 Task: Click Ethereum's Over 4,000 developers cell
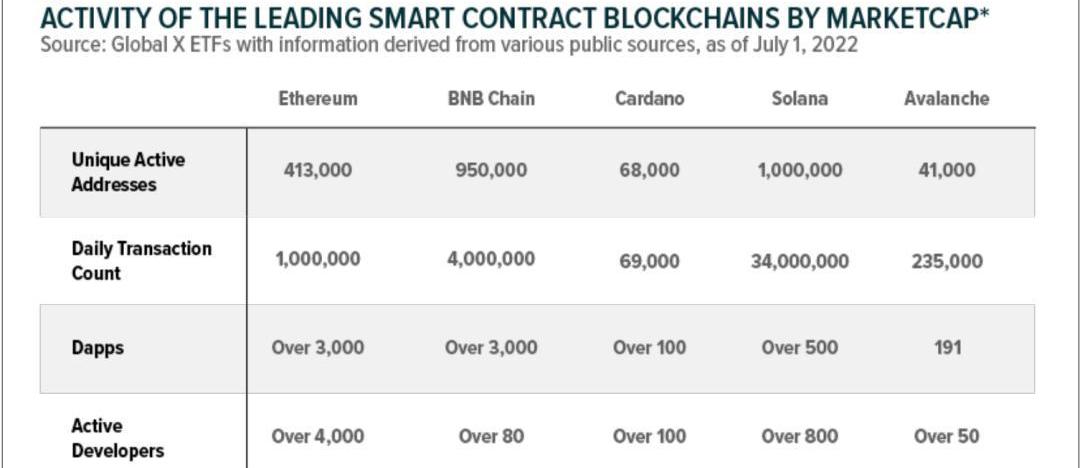[318, 436]
